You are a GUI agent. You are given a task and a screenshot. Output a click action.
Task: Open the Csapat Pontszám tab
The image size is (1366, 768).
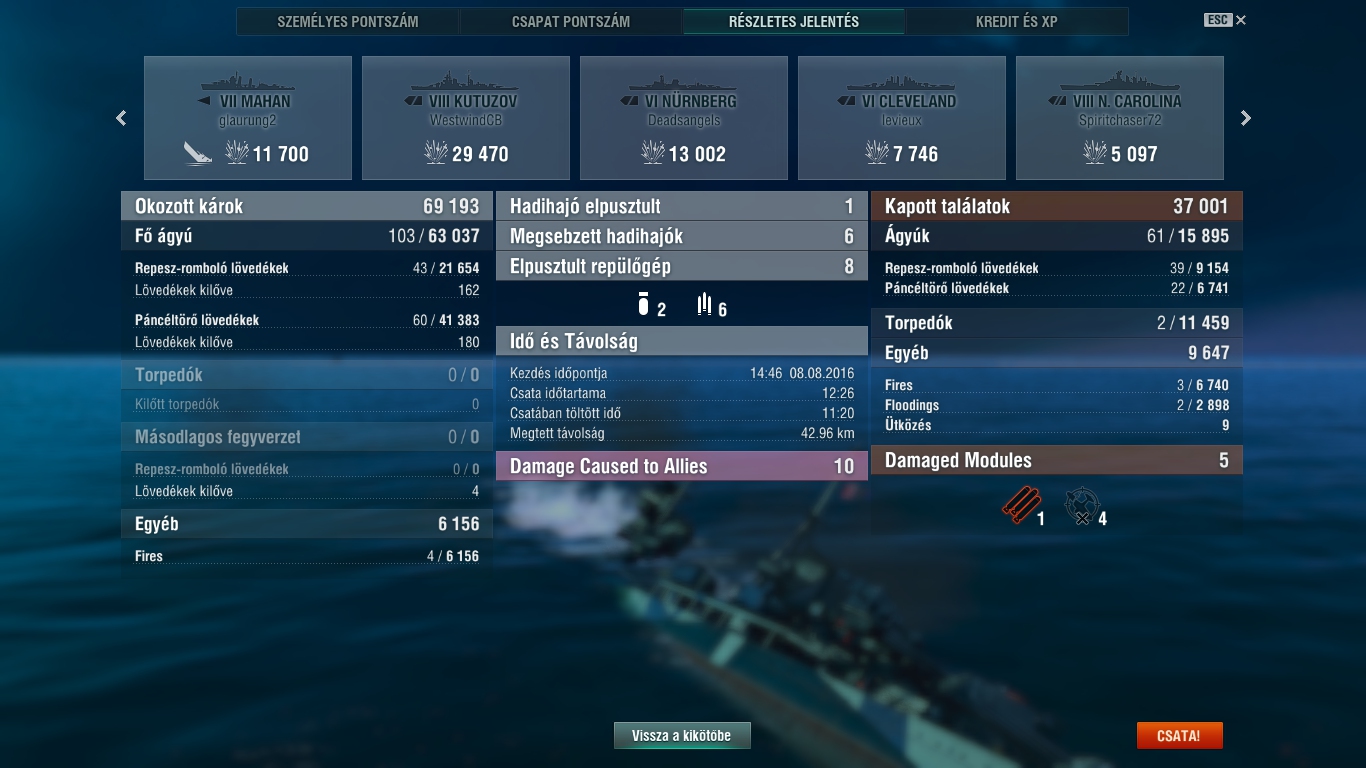coord(571,21)
